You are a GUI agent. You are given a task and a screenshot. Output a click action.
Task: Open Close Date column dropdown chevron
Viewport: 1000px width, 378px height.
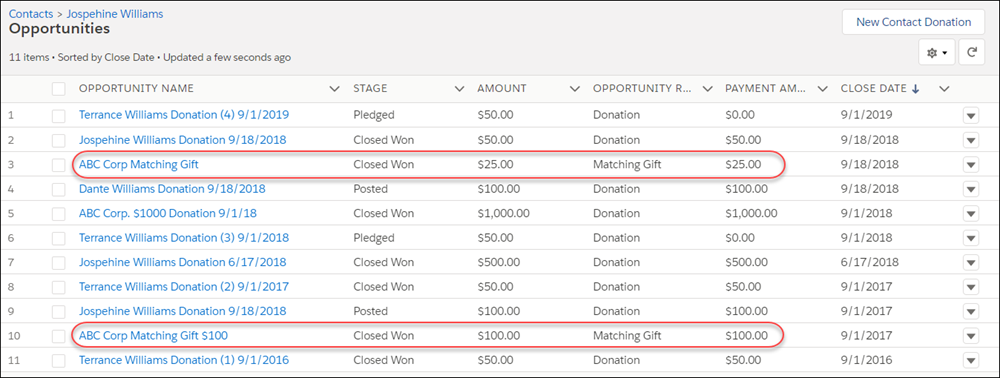945,89
